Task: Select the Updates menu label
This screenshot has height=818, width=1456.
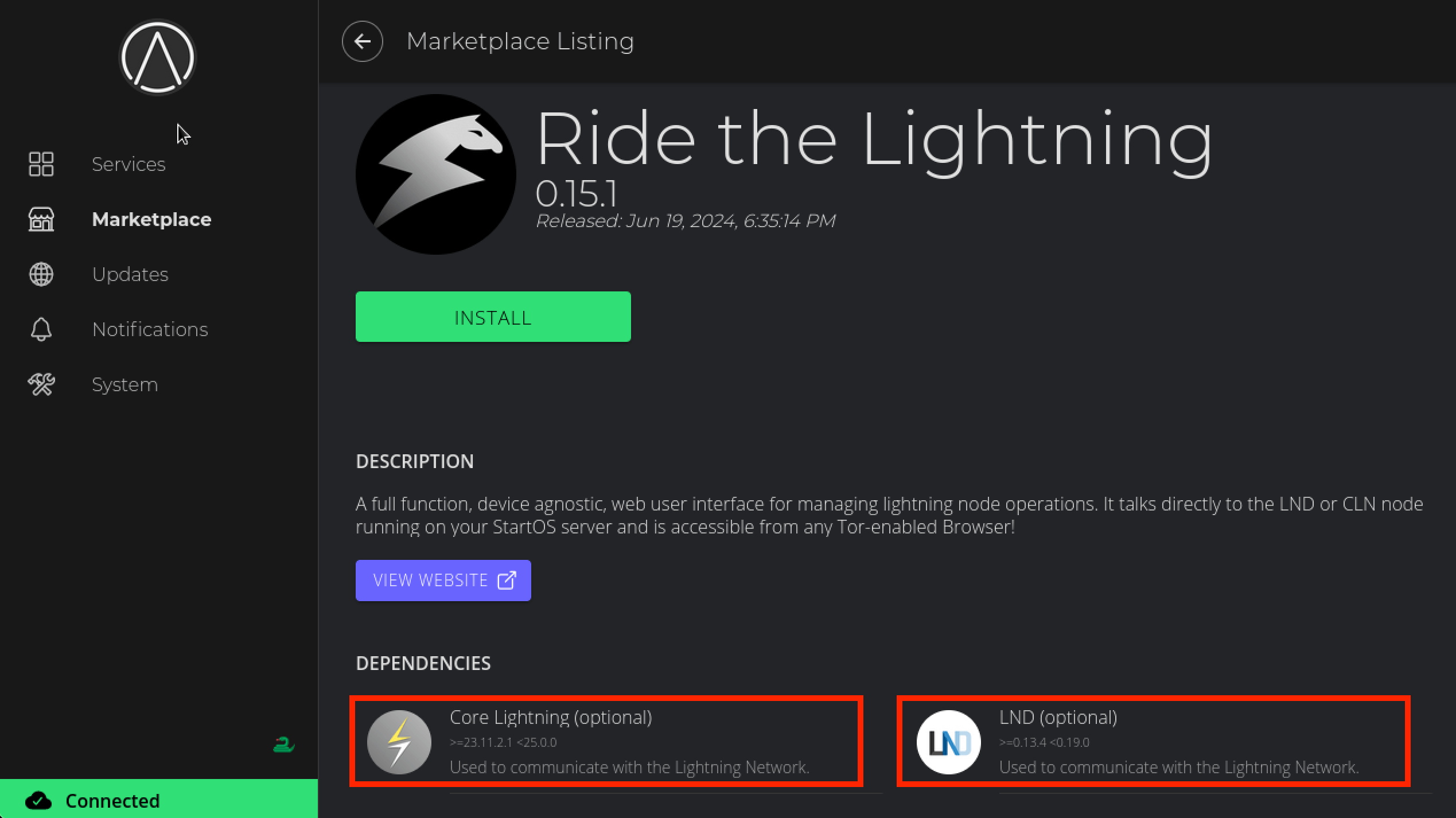Action: pos(130,274)
